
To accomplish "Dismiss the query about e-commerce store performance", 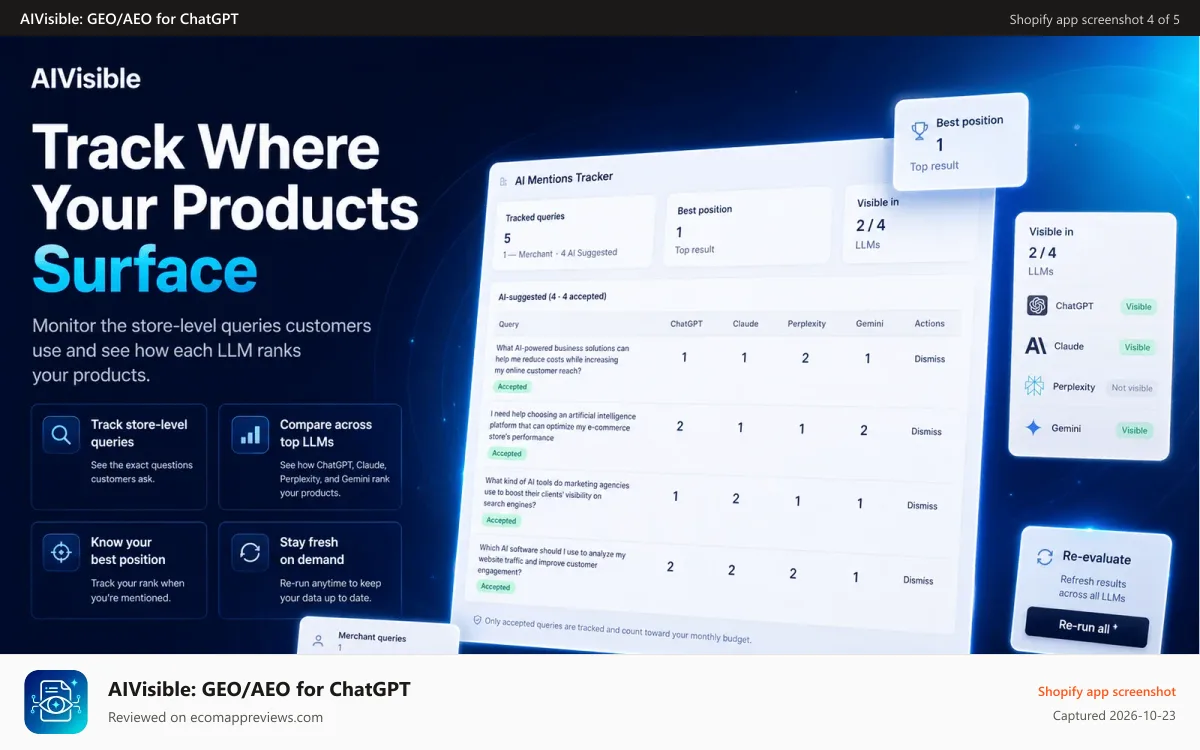I will pos(926,432).
